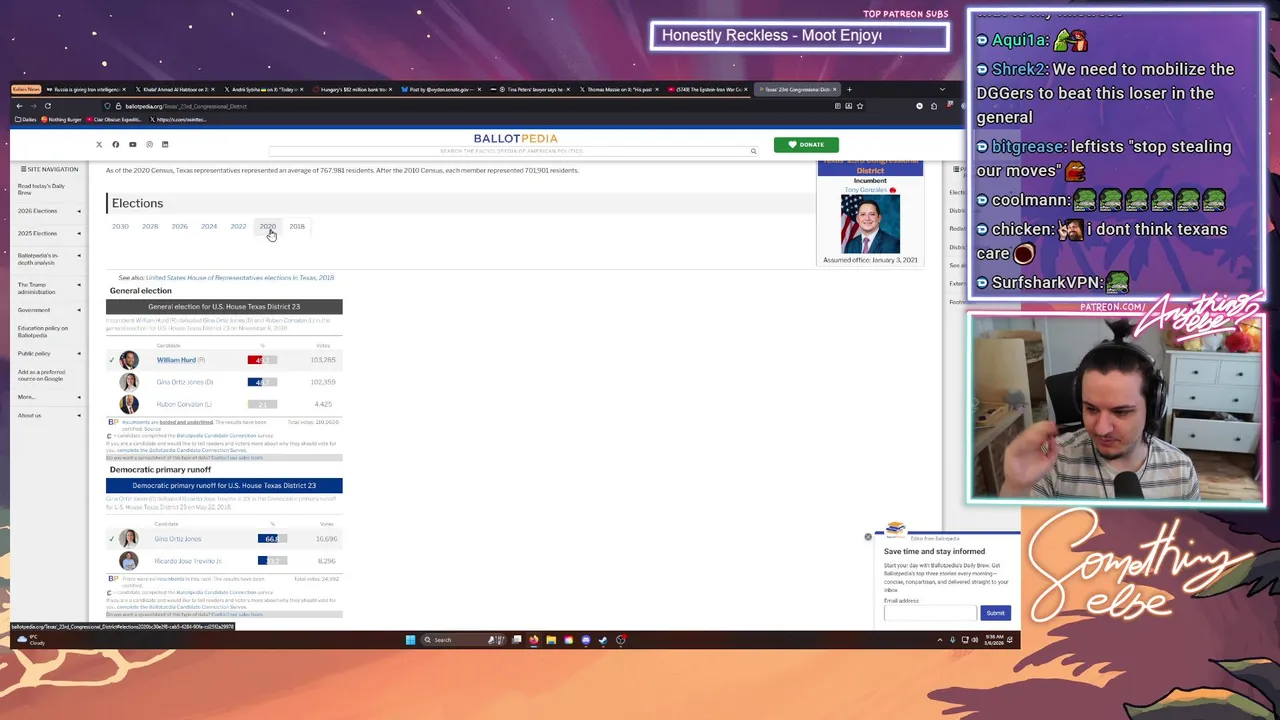Click the browser address bar URL

[x=186, y=106]
